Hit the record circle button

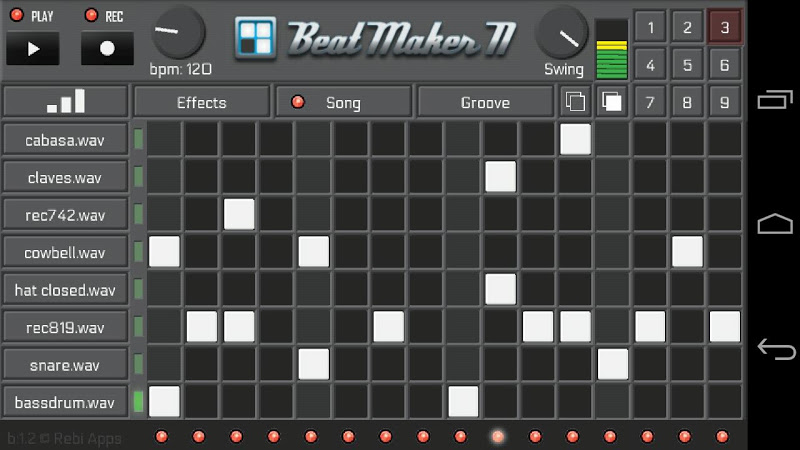pos(107,49)
